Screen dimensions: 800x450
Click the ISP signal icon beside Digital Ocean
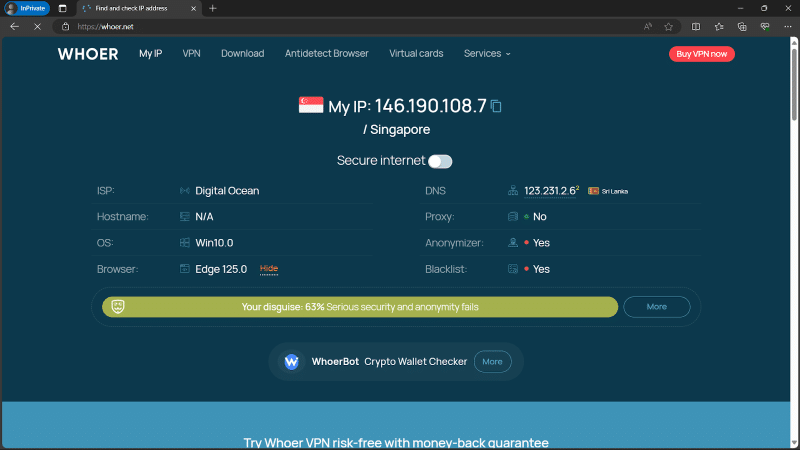click(185, 191)
